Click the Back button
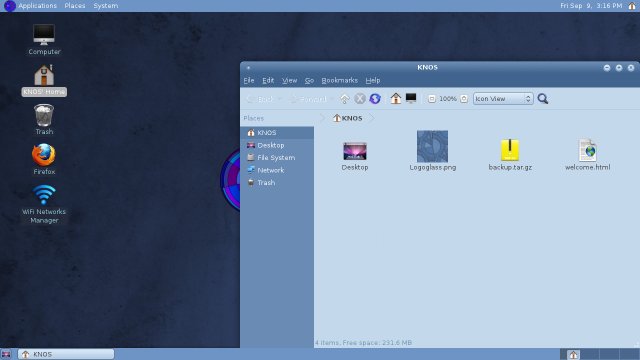Image resolution: width=640 pixels, height=360 pixels. click(260, 99)
